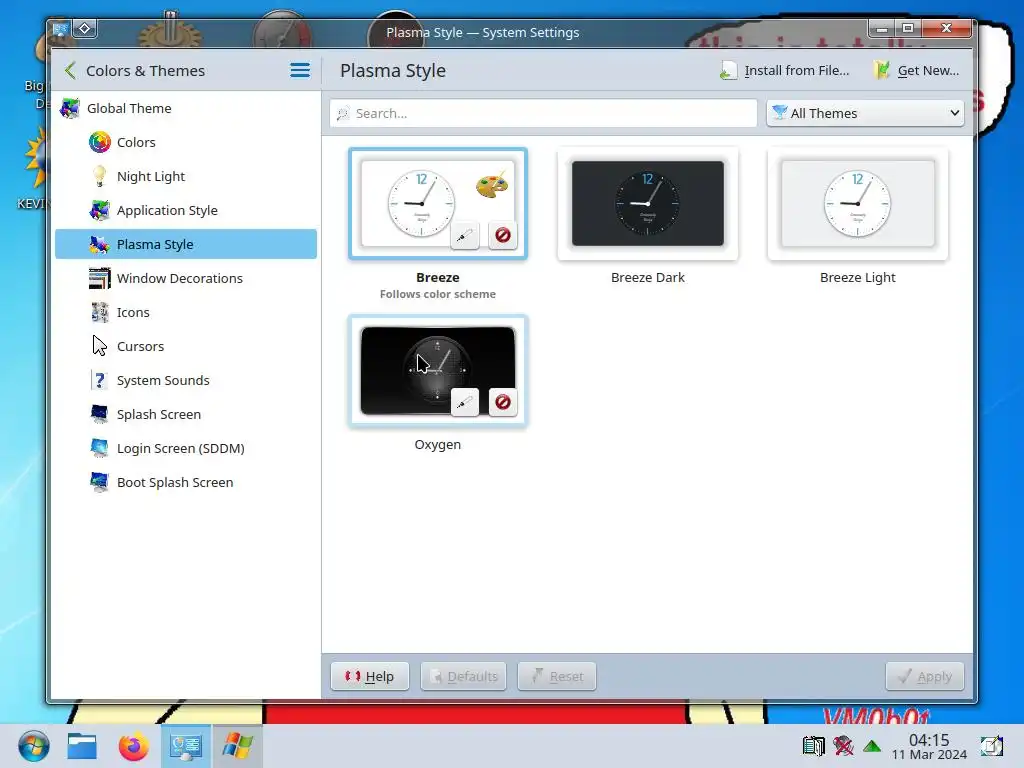Screen dimensions: 1024x768
Task: Select the Breeze Light theme thumbnail
Action: pos(857,204)
